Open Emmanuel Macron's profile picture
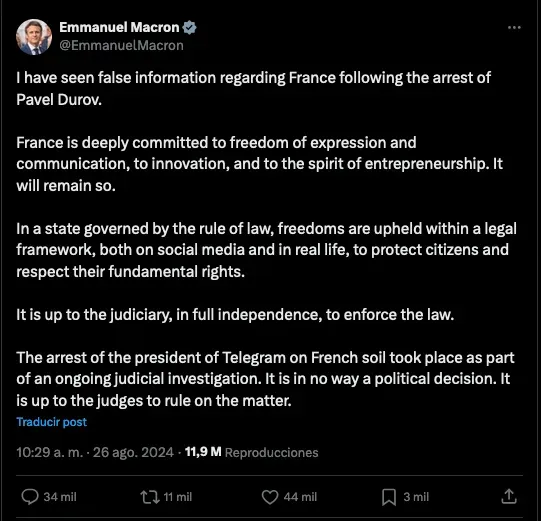This screenshot has width=541, height=521. pos(34,37)
